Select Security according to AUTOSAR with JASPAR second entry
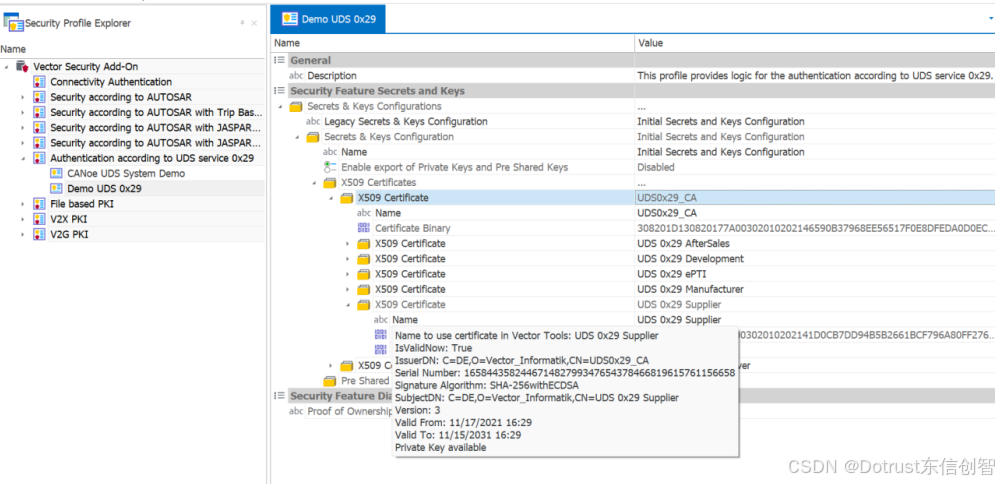The width and height of the screenshot is (999, 484). [x=156, y=143]
